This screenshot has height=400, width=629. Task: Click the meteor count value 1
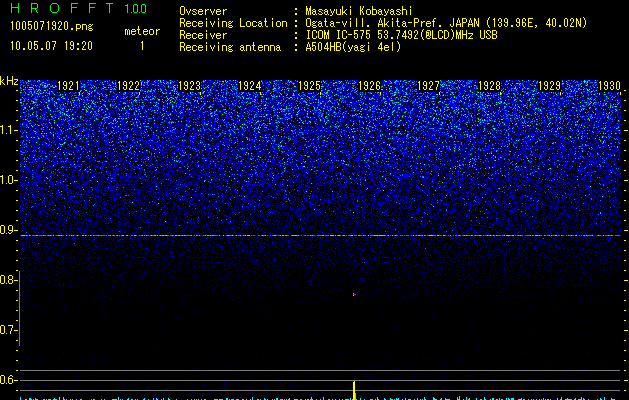coord(142,46)
